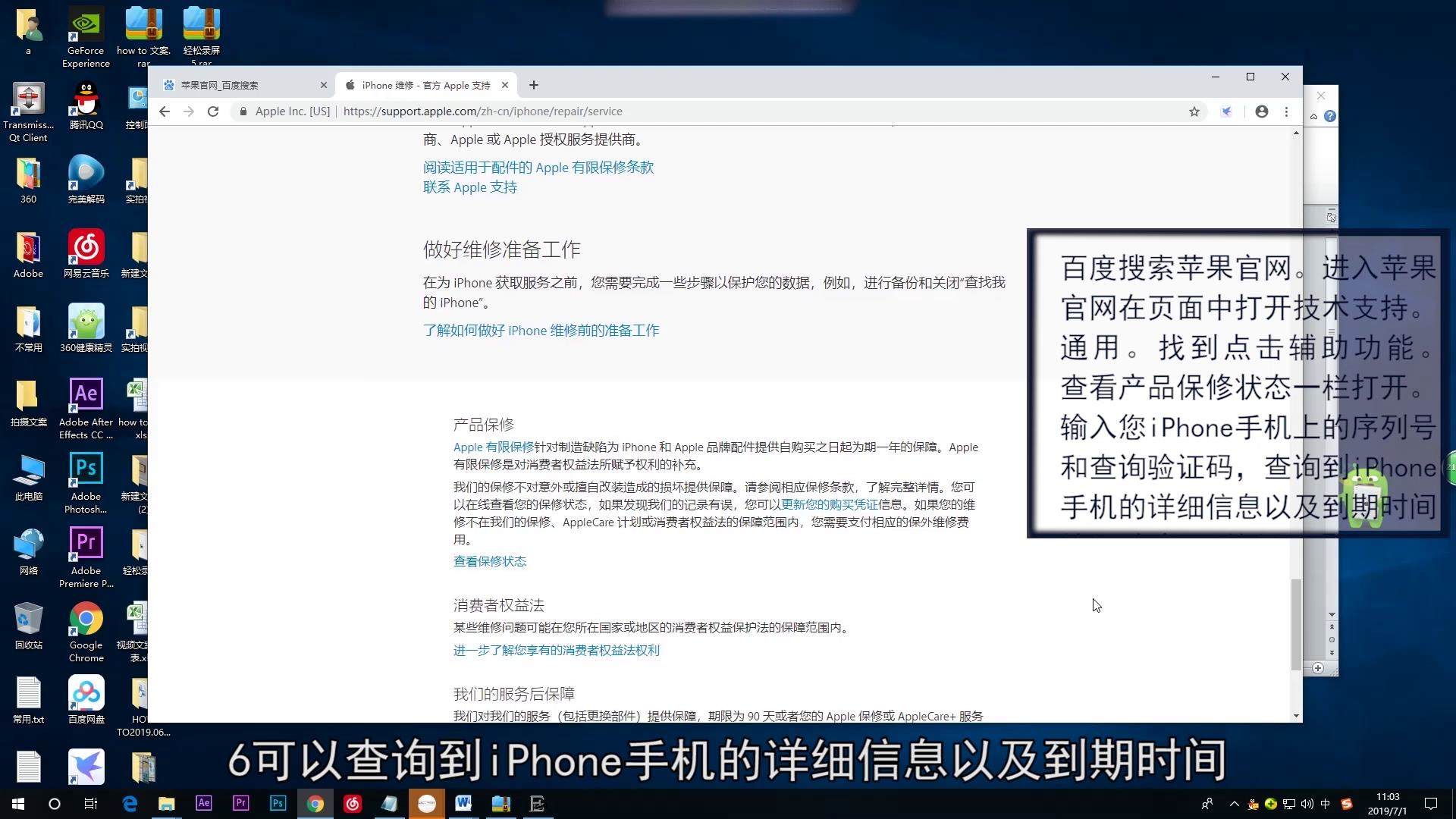Open Premiere Pro from the taskbar
The image size is (1456, 819).
[x=241, y=804]
